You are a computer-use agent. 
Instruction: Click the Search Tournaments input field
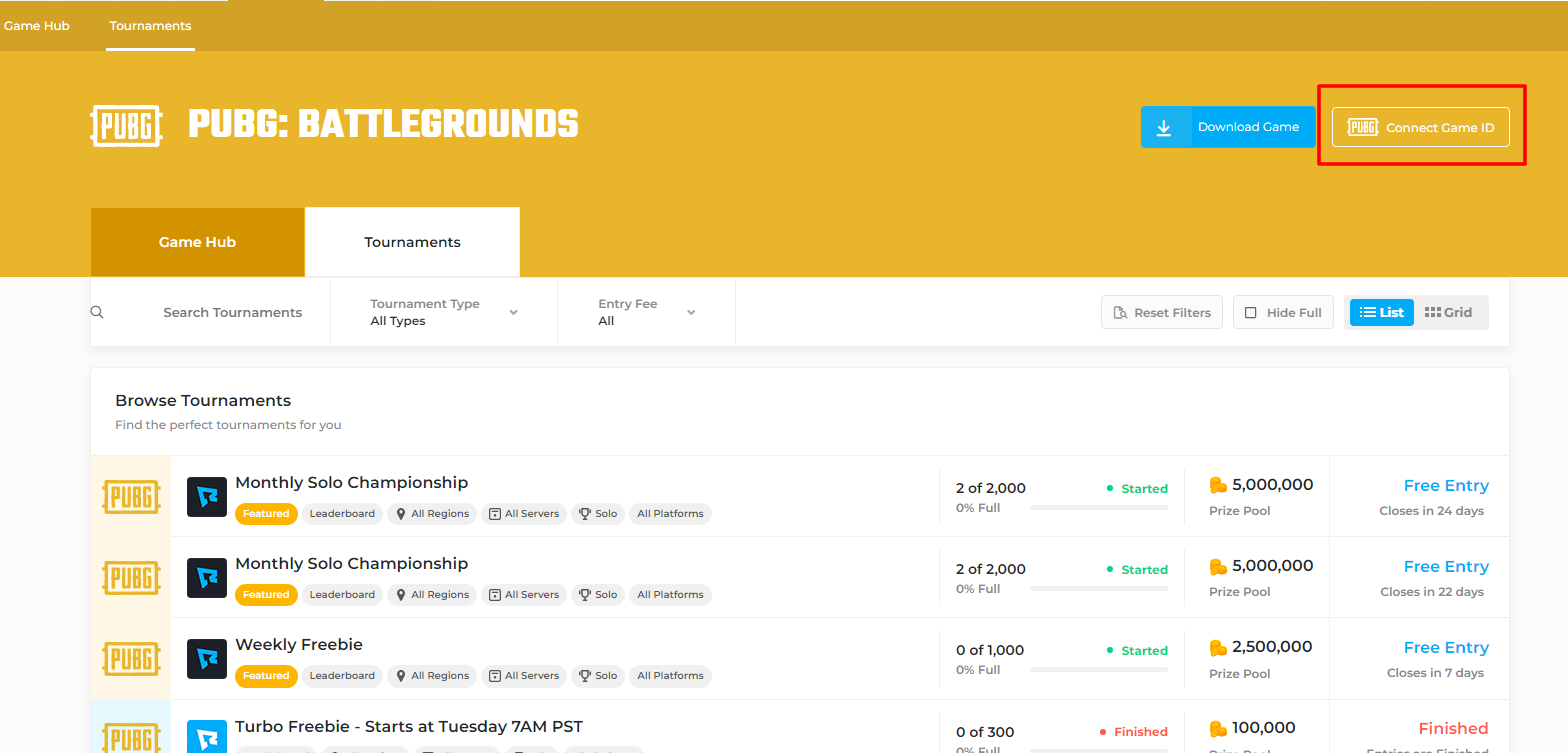point(232,312)
